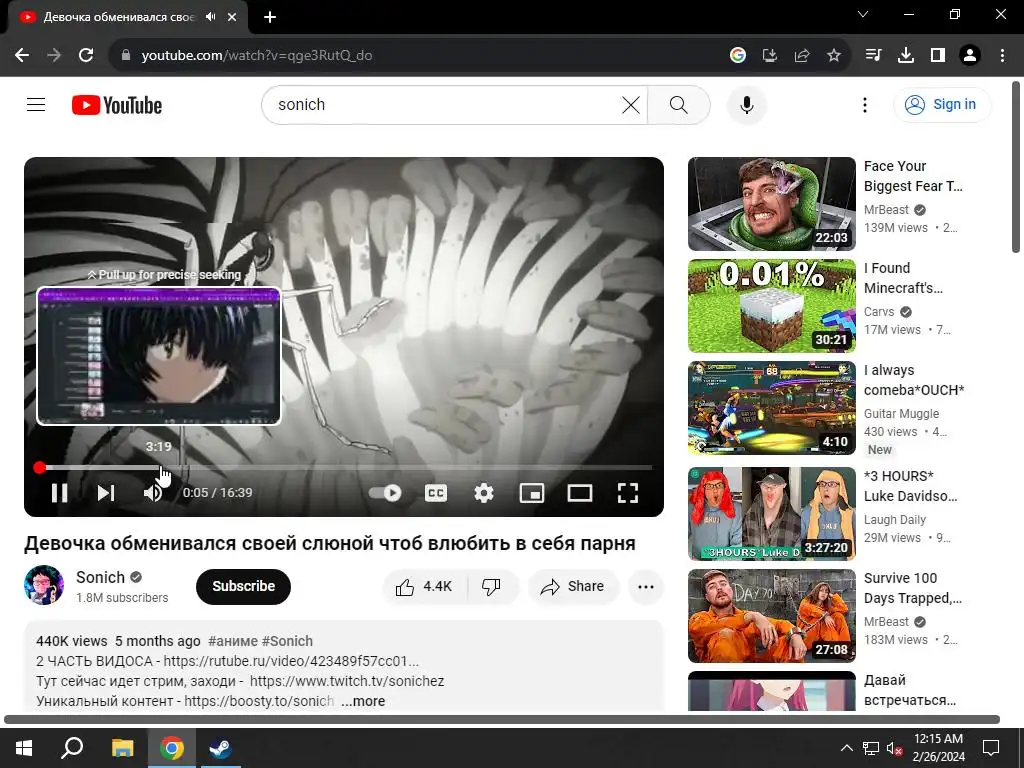Reload the current page
Image resolution: width=1024 pixels, height=768 pixels.
86,56
